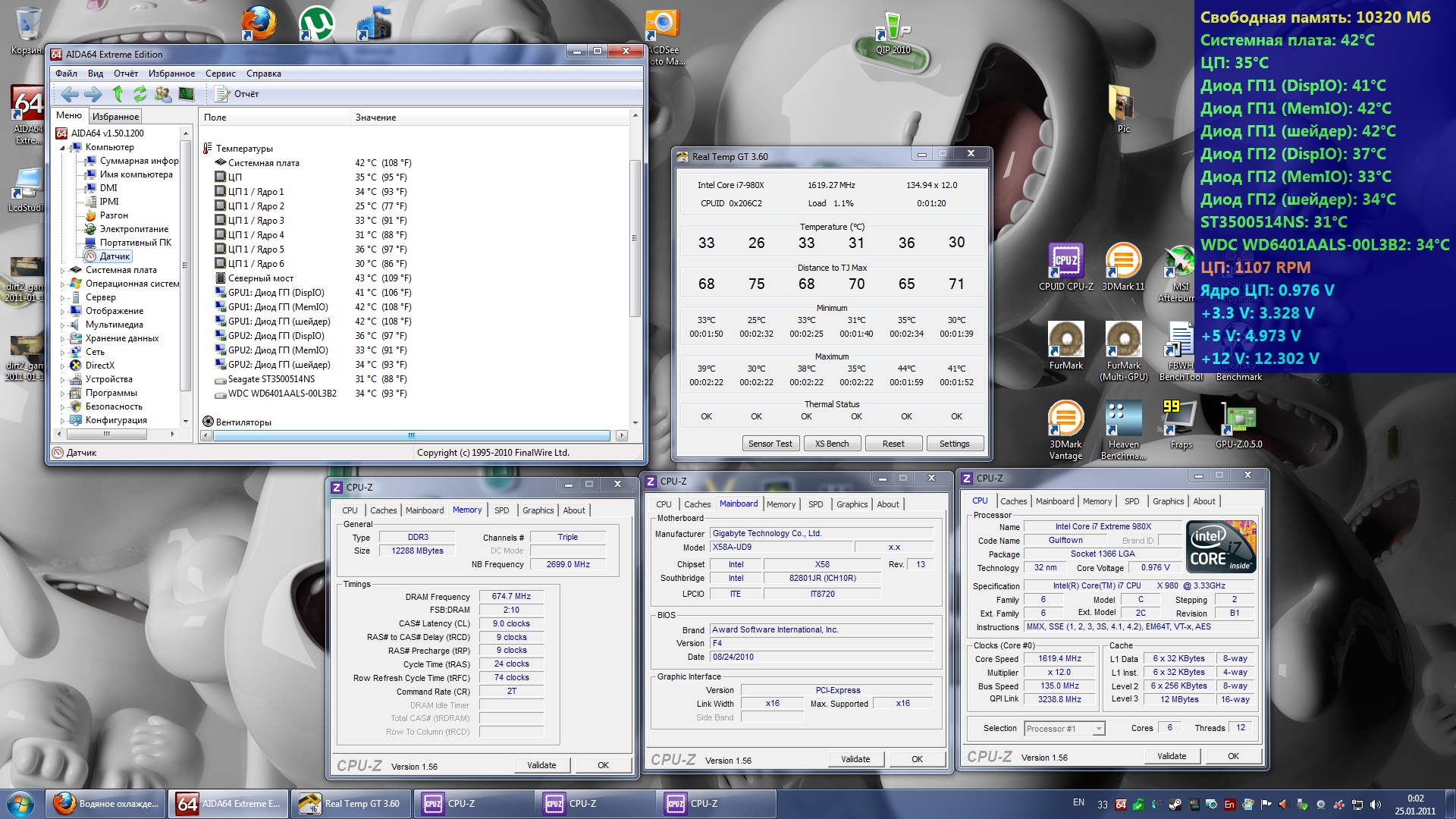Select the Электропитание item in AIDA64 tree

pos(134,229)
